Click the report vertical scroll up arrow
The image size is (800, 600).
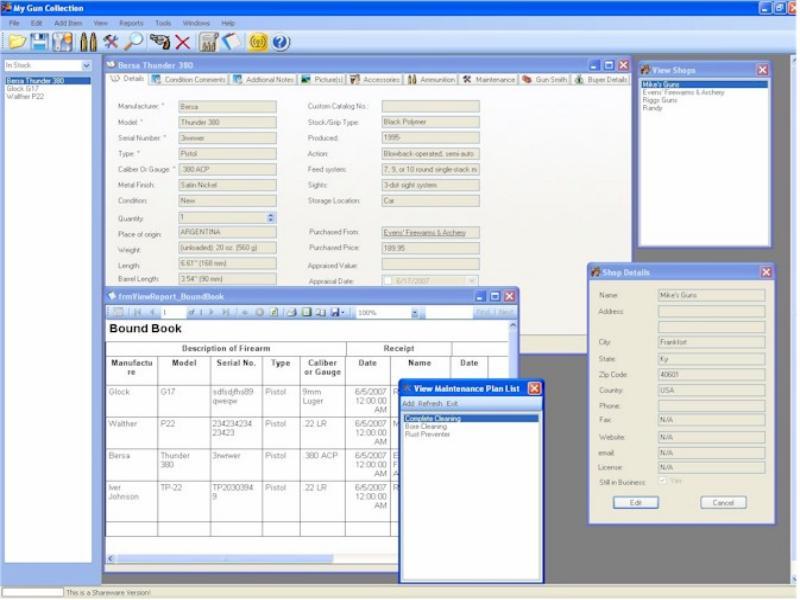[512, 326]
